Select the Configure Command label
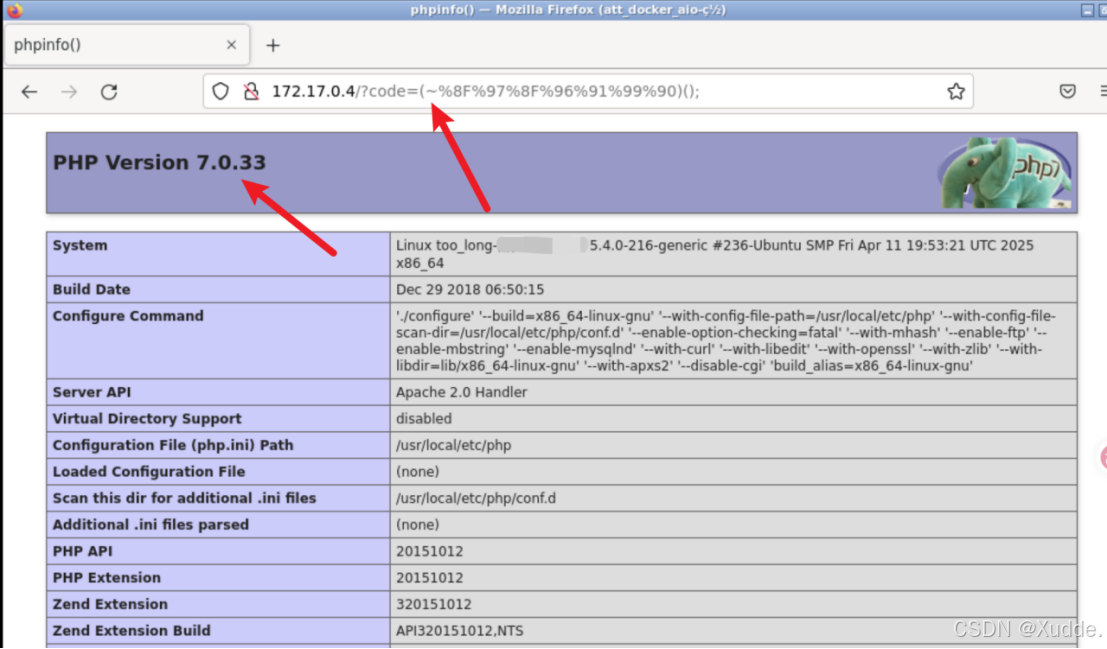Screen dimensions: 1107x649 [x=128, y=316]
